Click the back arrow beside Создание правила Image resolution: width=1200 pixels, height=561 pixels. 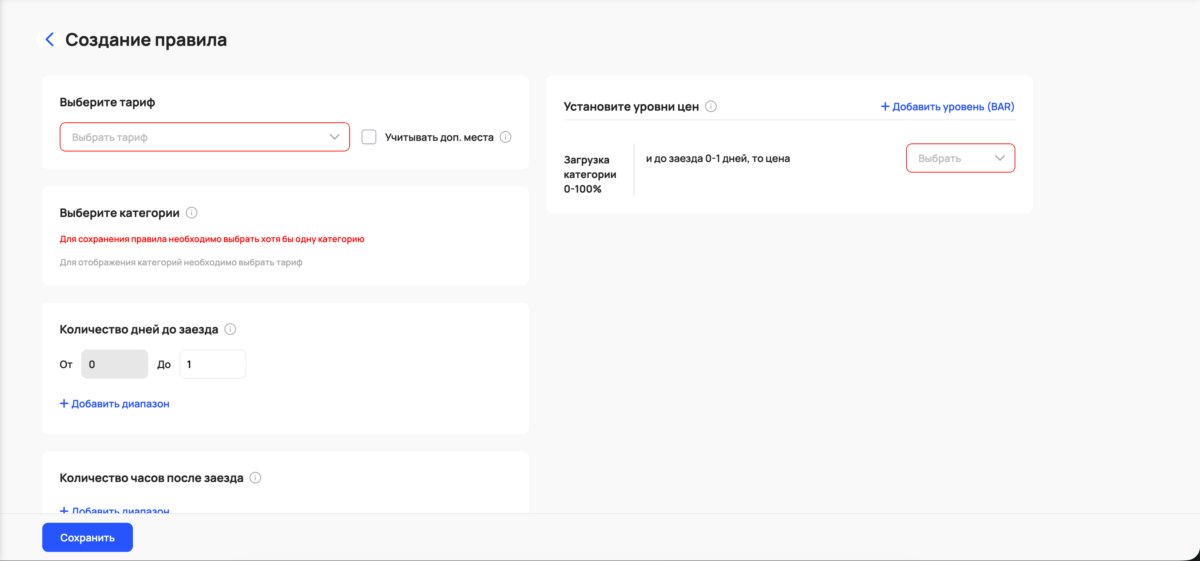click(x=50, y=40)
